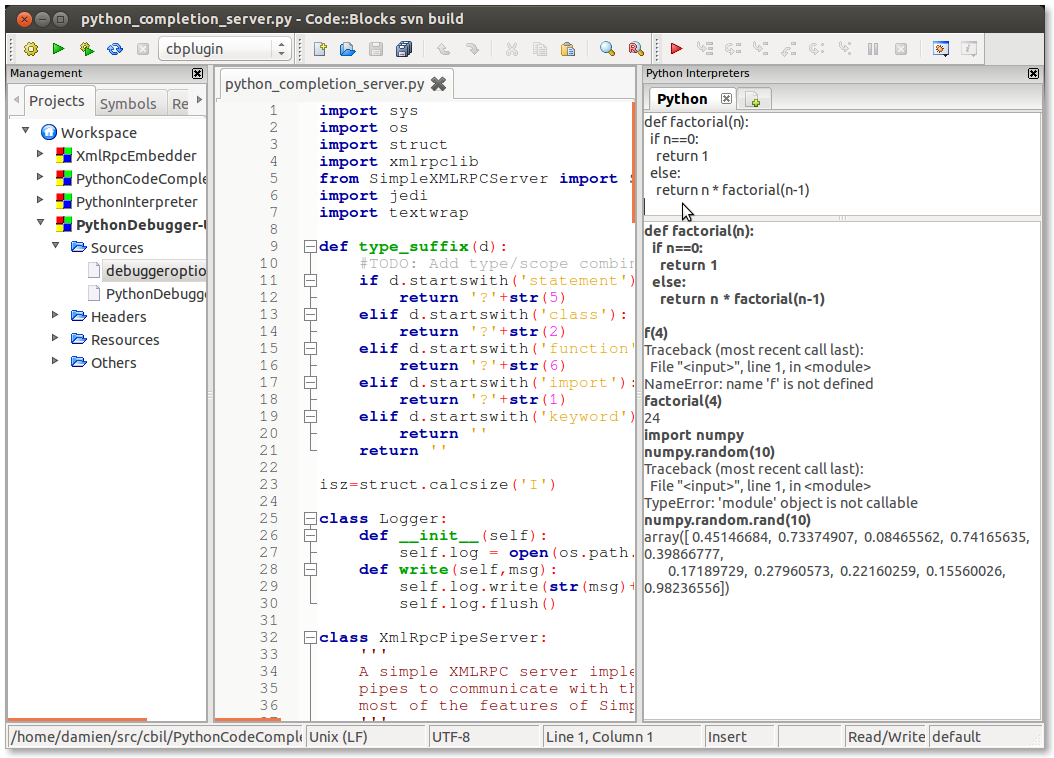Save all files with Save All icon

(405, 48)
